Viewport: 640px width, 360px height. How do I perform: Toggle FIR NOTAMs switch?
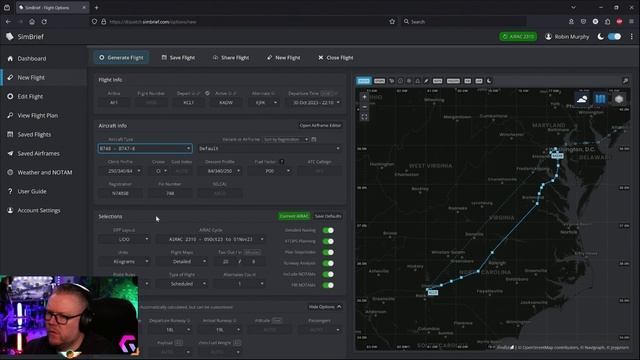coord(328,285)
